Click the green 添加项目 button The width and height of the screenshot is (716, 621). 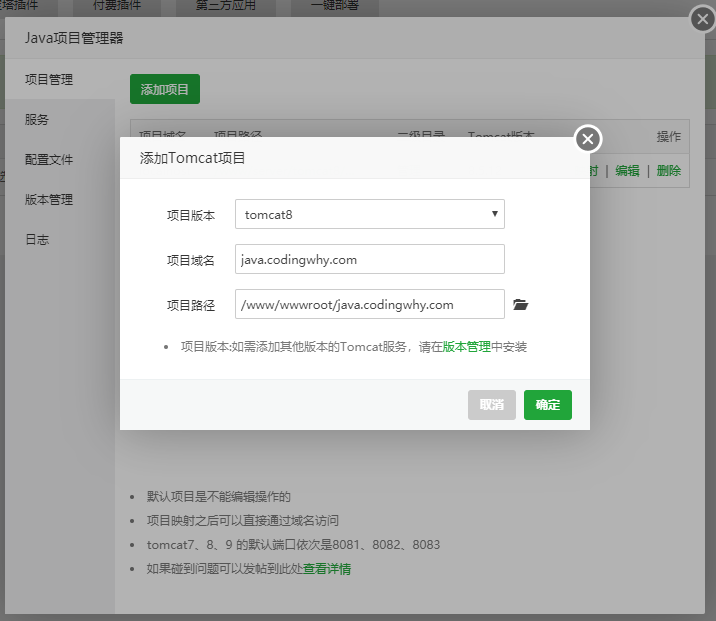click(165, 89)
